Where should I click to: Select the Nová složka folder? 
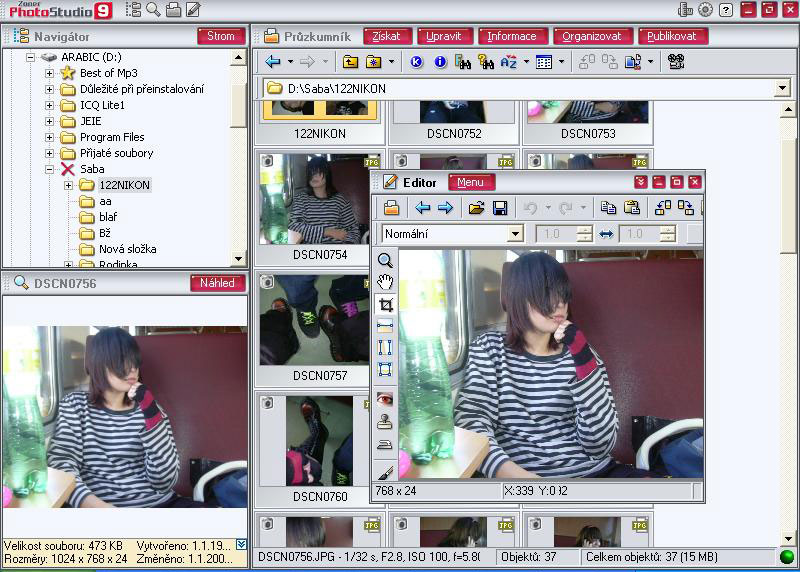128,249
